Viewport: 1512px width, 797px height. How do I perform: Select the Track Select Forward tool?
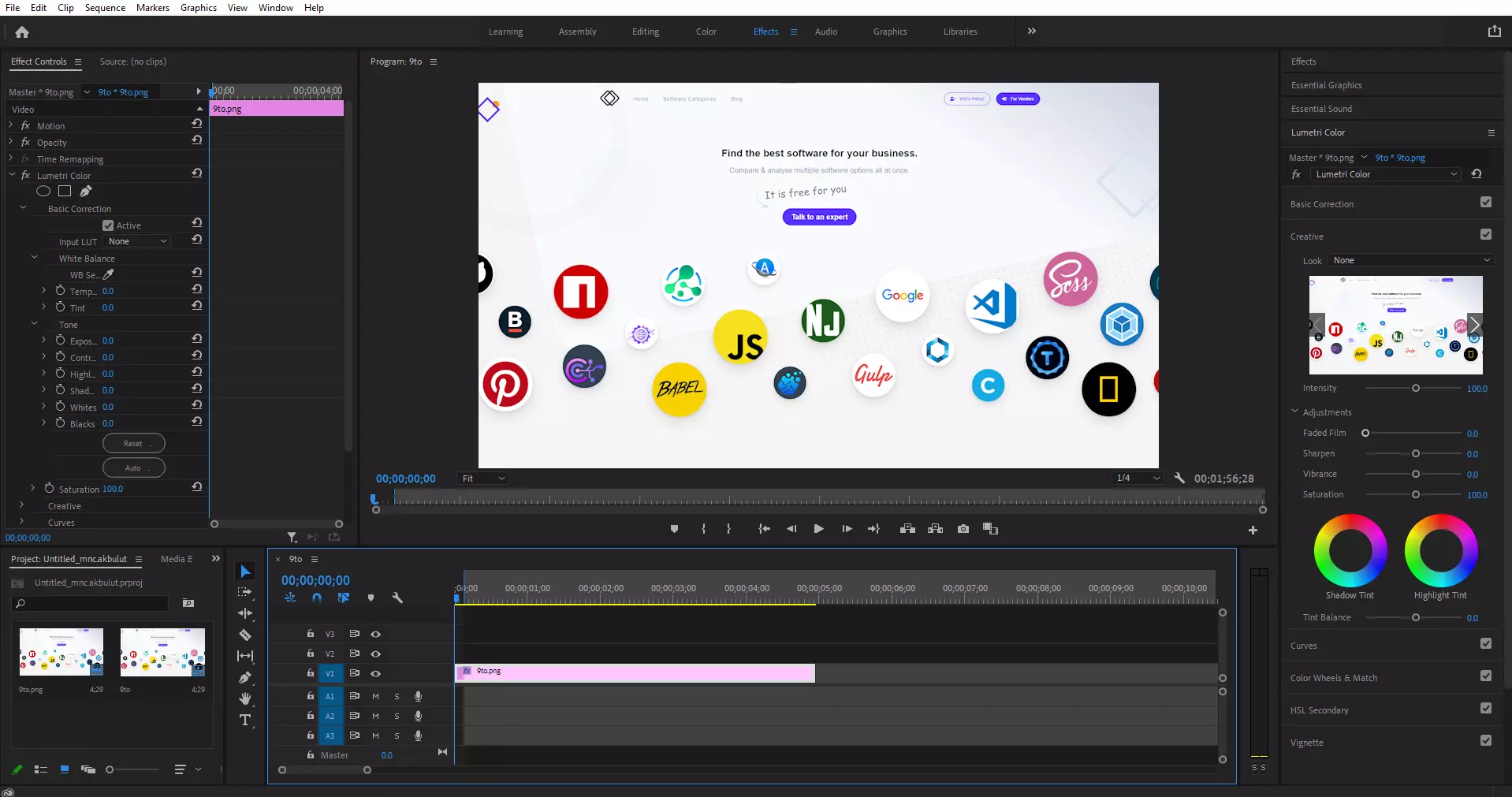245,592
